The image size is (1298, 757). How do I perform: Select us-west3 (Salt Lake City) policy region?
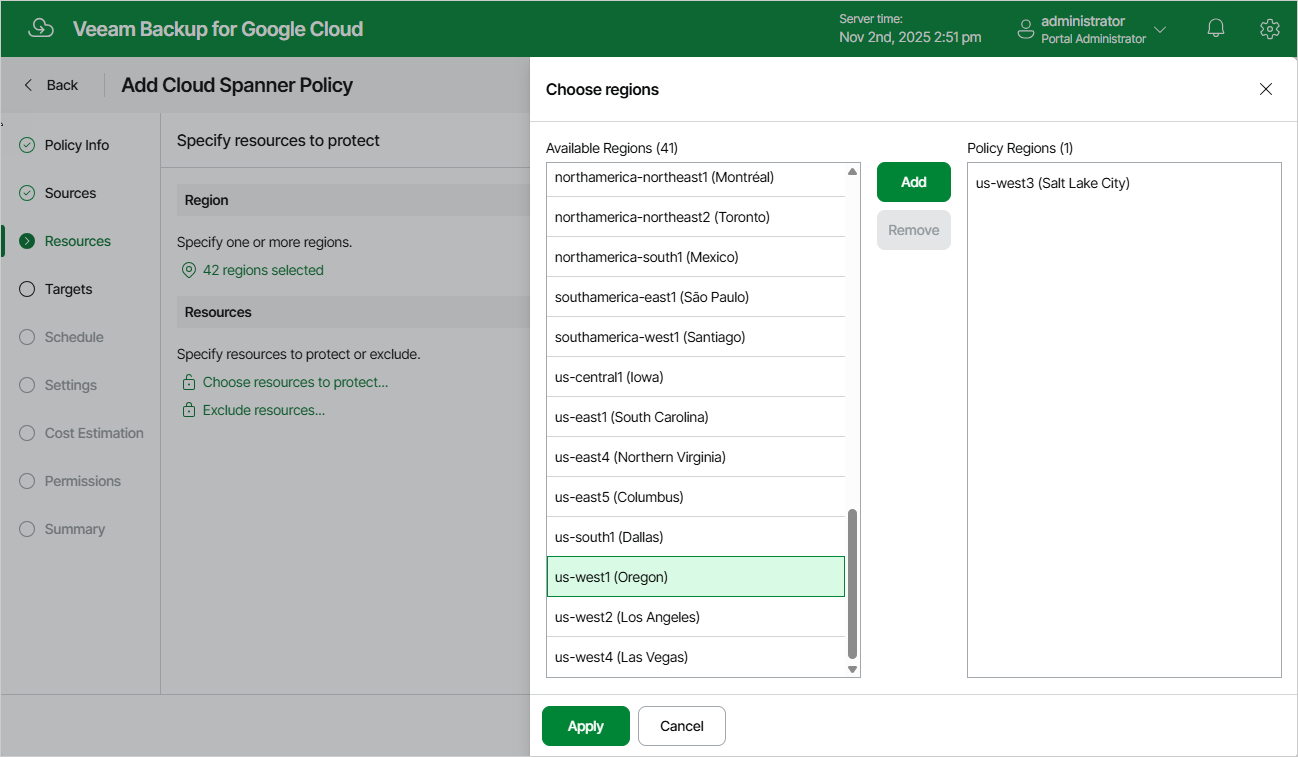tap(1124, 183)
